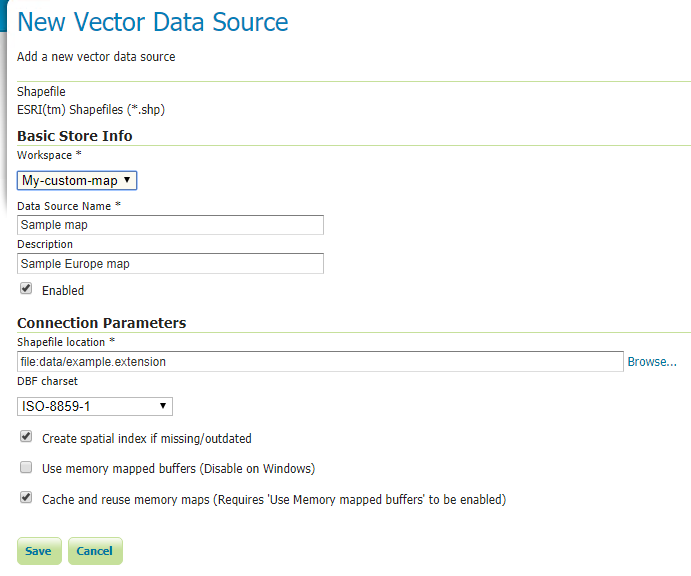Click the Create spatial index label text
This screenshot has width=691, height=576.
tap(147, 439)
